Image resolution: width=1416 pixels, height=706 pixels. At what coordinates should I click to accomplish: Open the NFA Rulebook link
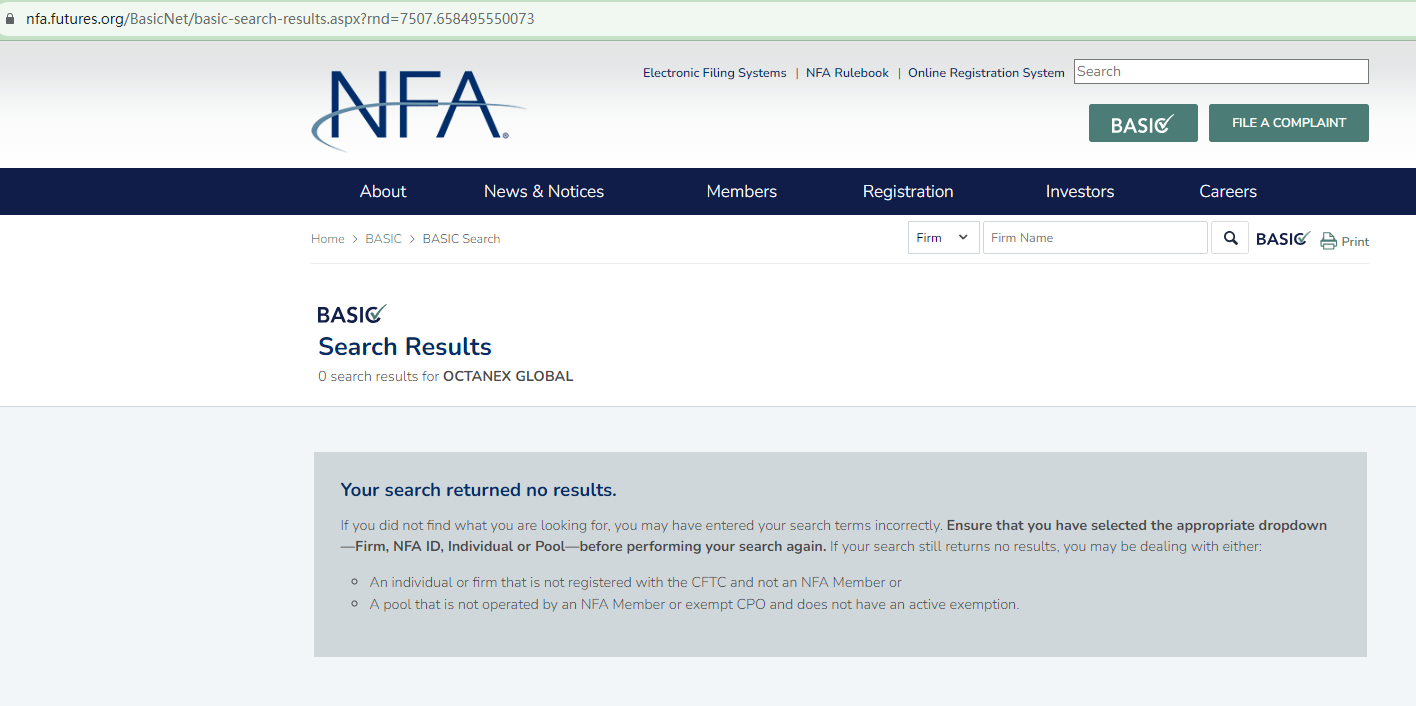click(x=847, y=73)
